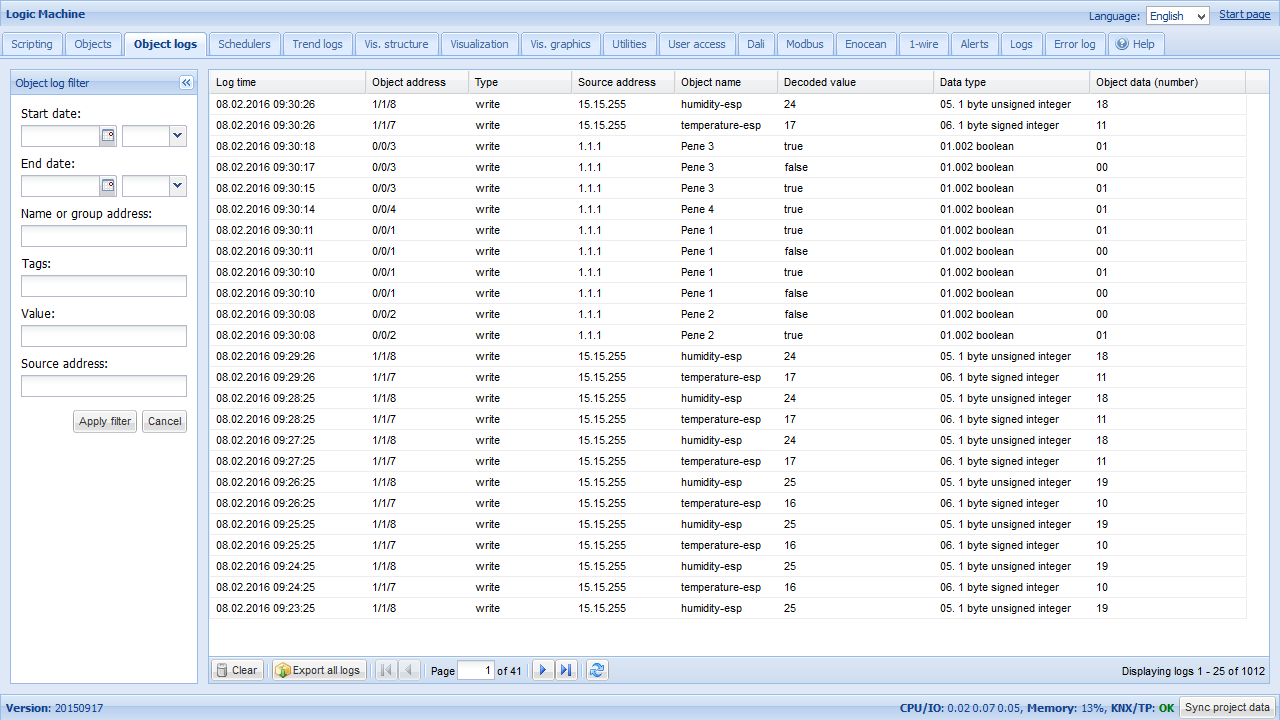Select the log time 08.02.2016 09:30:17

click(265, 167)
